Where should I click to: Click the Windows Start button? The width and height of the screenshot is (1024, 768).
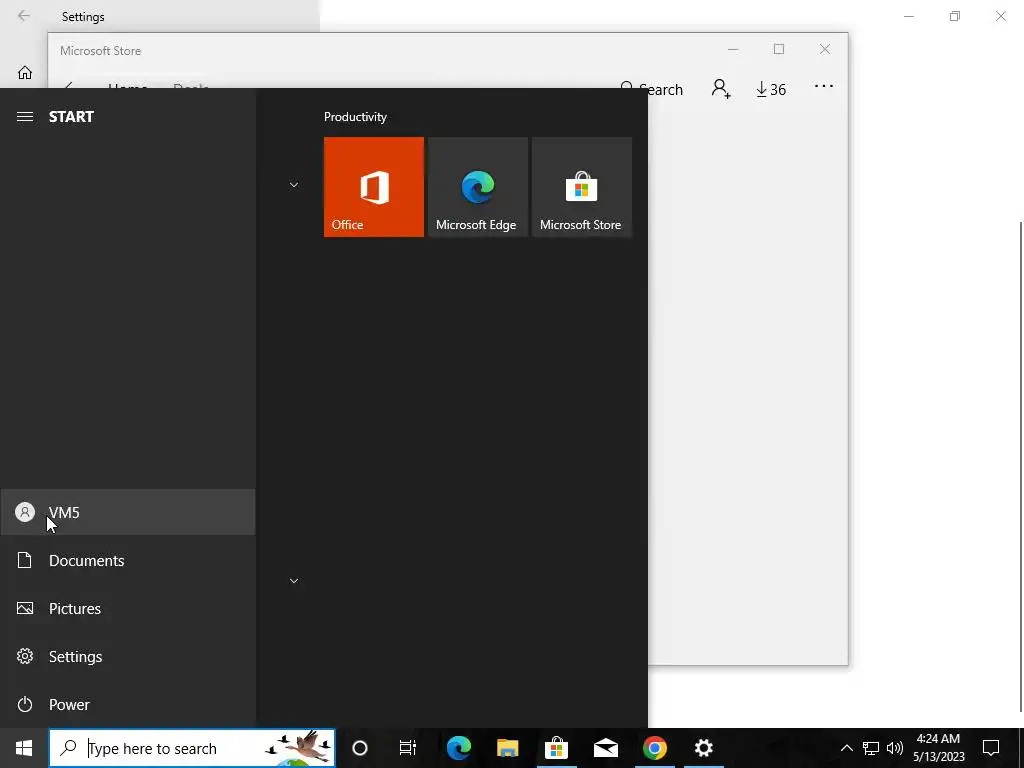tap(24, 748)
